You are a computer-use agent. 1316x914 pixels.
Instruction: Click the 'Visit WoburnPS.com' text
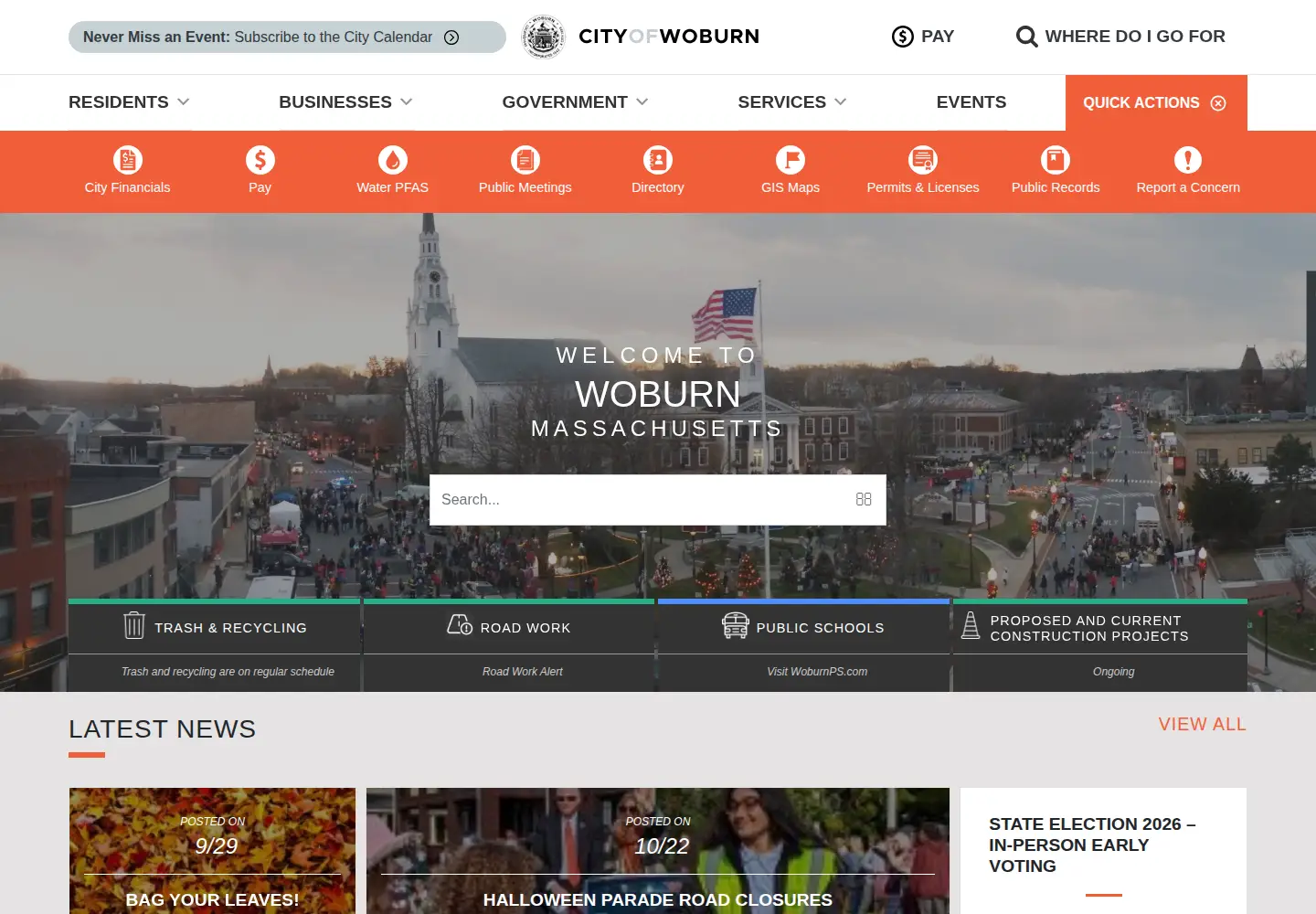point(817,672)
